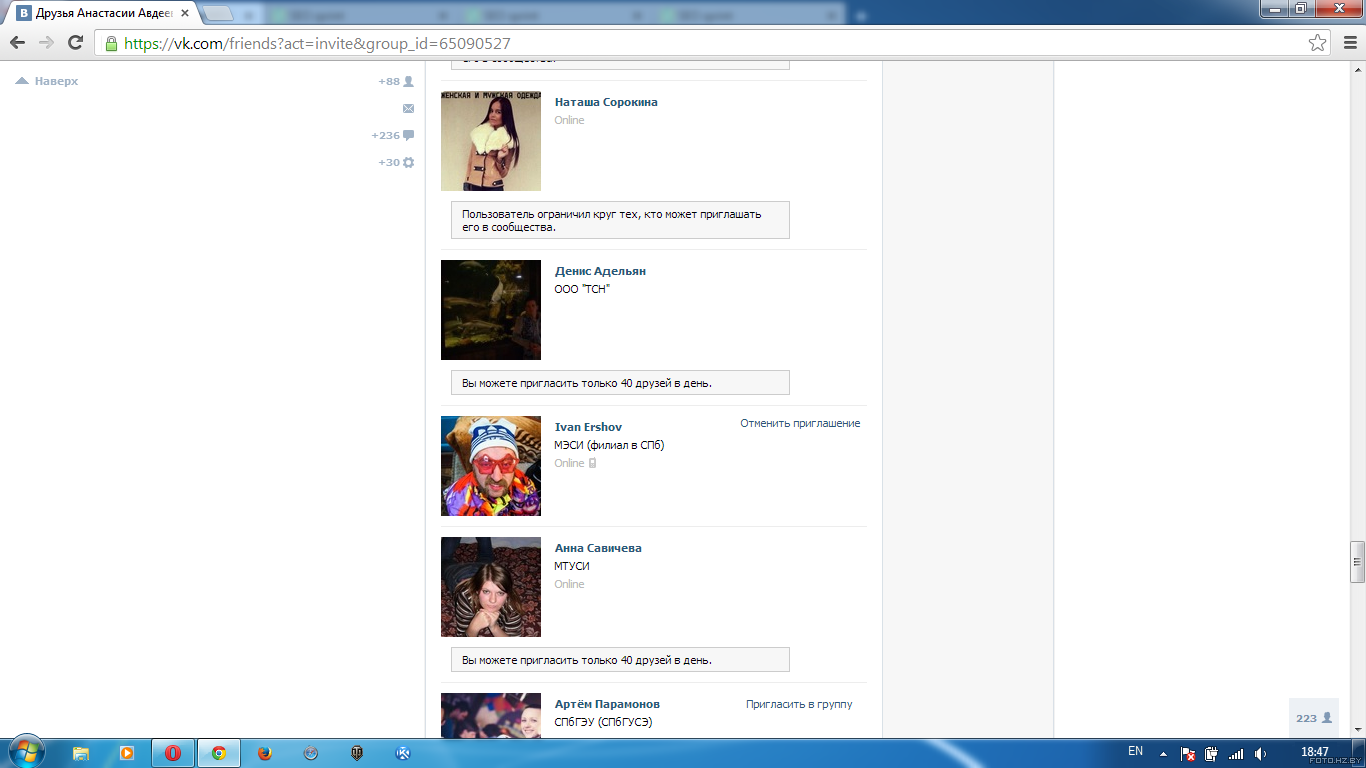Screen dimensions: 1366x768
Task: Open the Windows Start menu
Action: [x=27, y=752]
